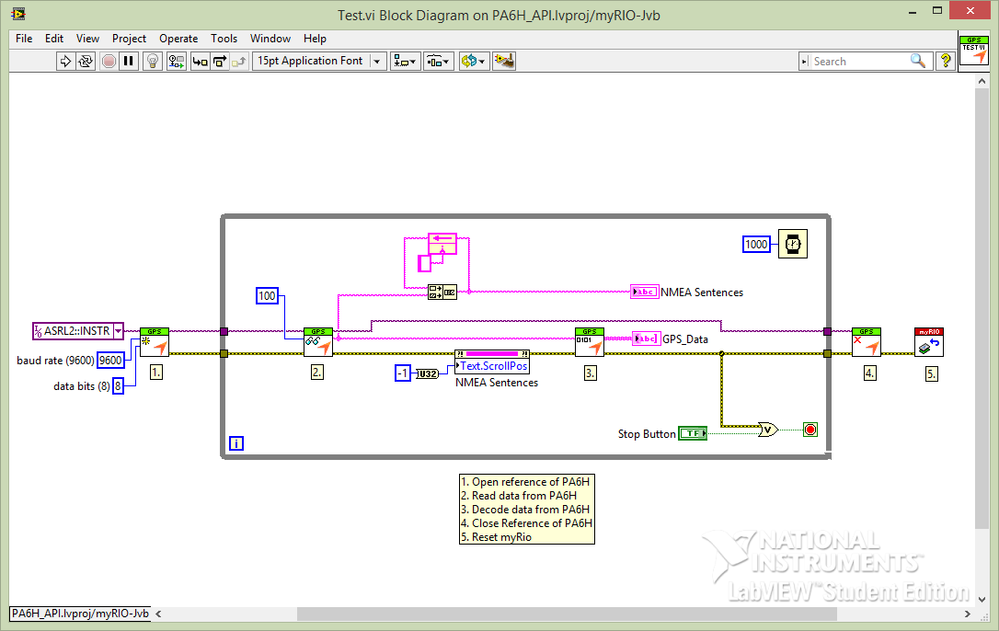Open the Tools menu
The width and height of the screenshot is (999, 631).
click(x=224, y=39)
